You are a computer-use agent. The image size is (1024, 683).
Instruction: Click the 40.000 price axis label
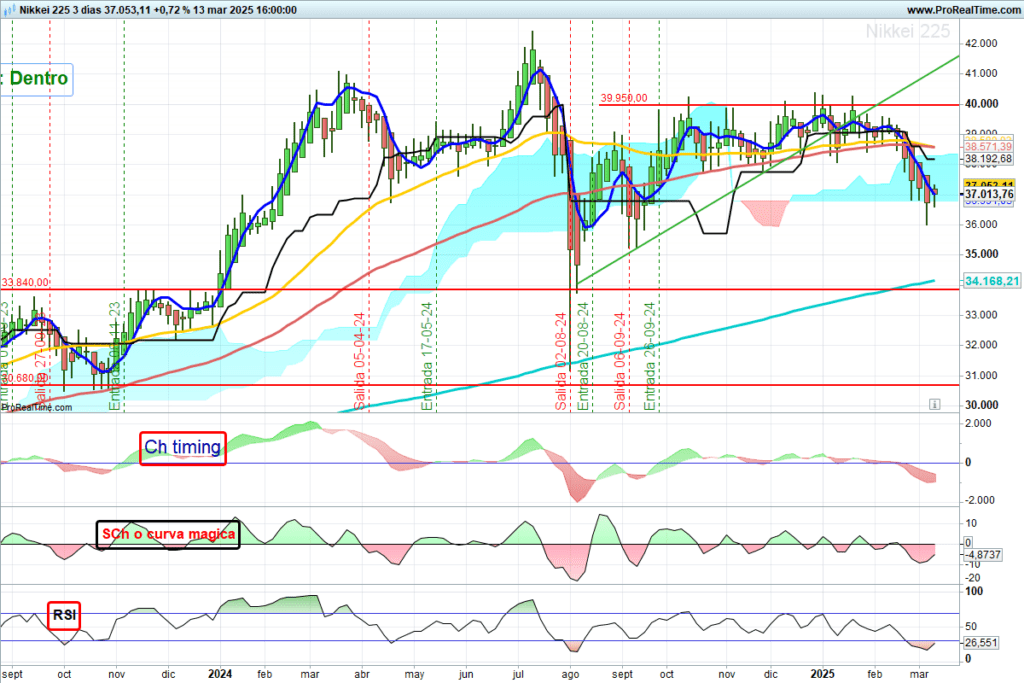point(981,104)
